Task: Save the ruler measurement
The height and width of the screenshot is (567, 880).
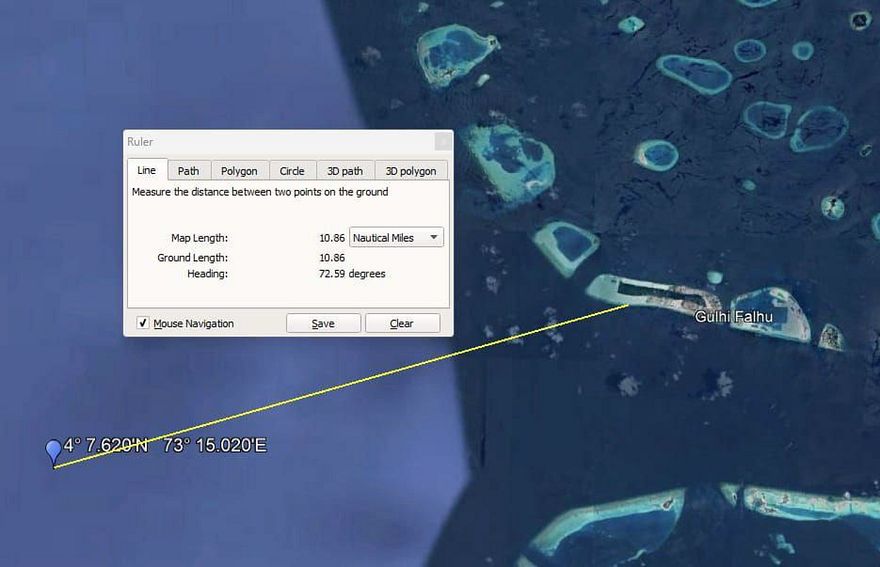Action: coord(323,323)
